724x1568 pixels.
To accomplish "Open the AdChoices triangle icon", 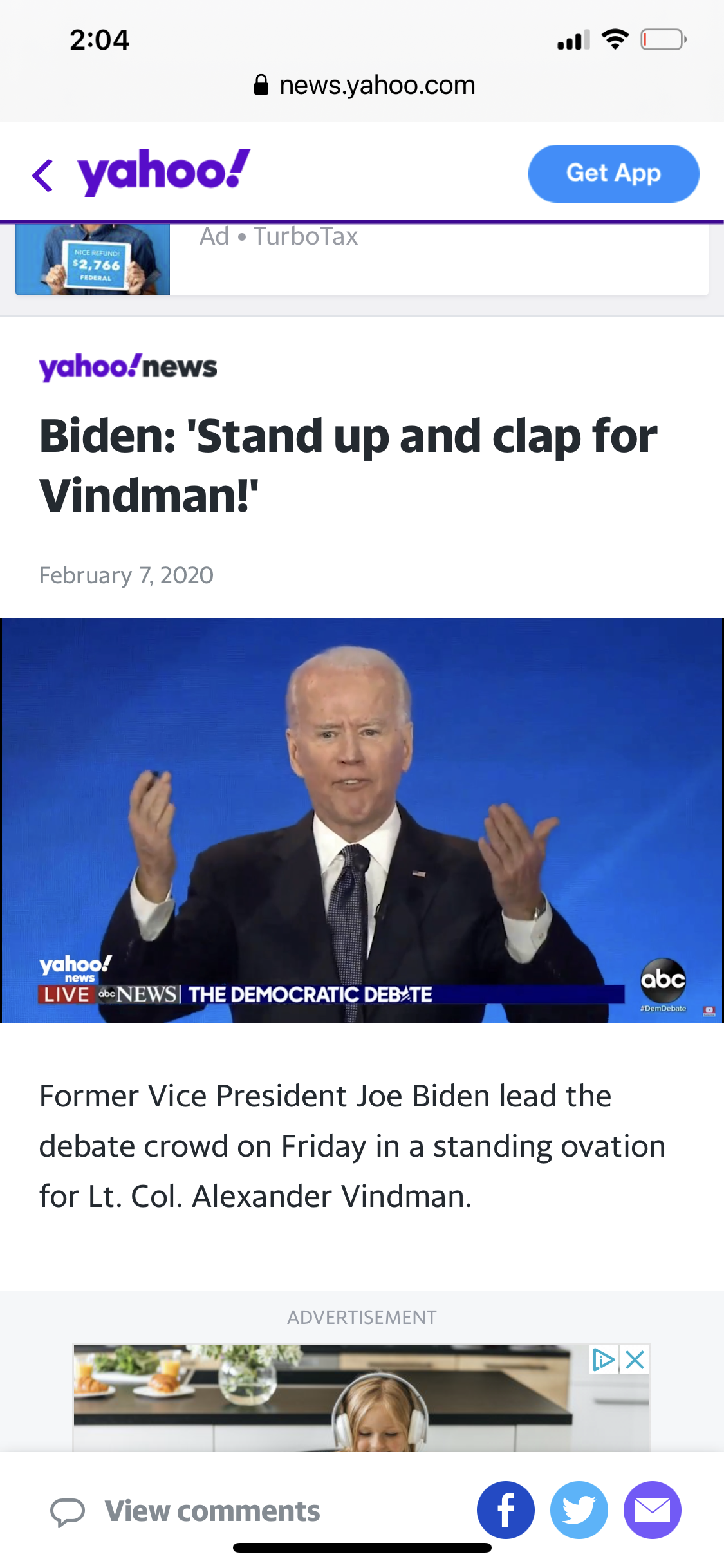I will click(x=604, y=1359).
